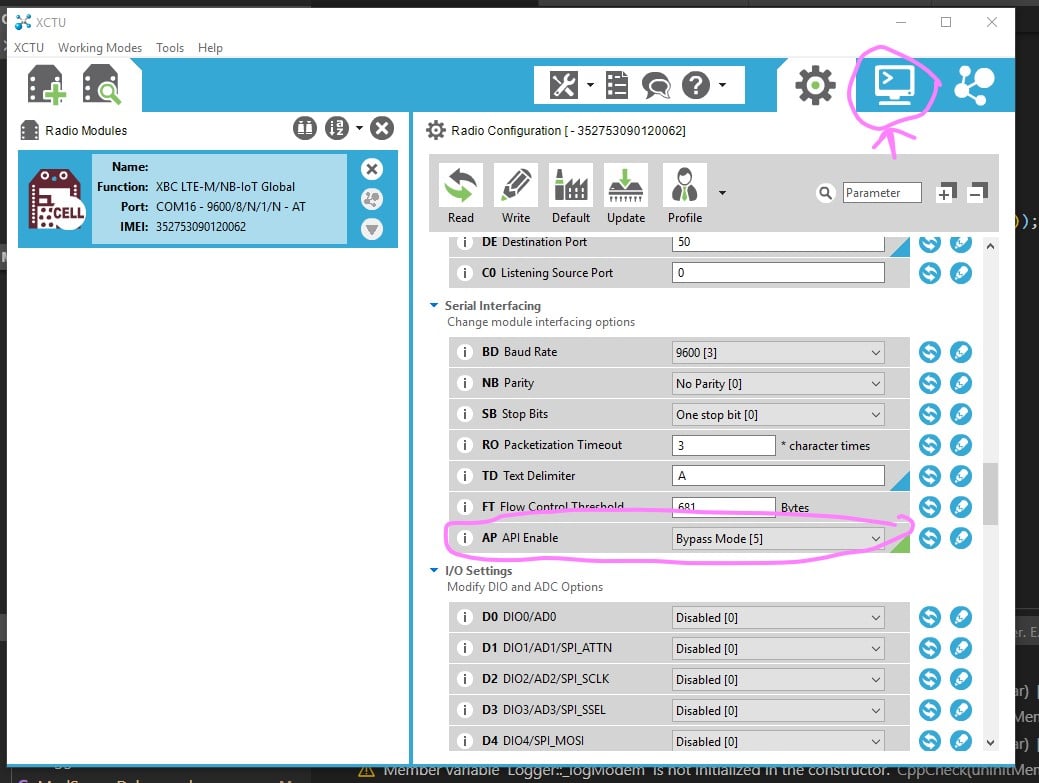
Task: Click the Add radio module icon
Action: point(46,86)
